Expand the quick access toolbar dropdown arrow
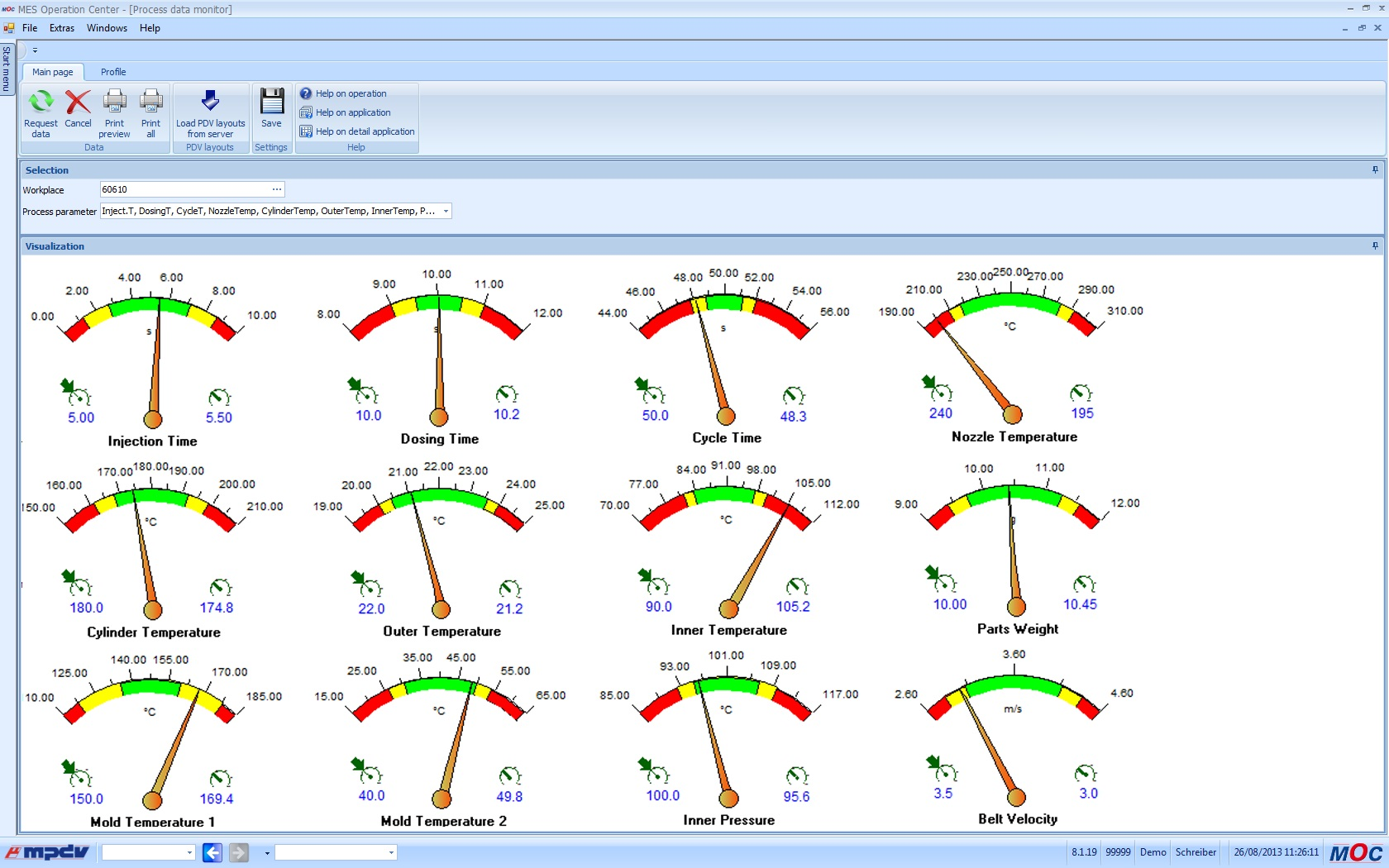The width and height of the screenshot is (1389, 868). coord(35,50)
